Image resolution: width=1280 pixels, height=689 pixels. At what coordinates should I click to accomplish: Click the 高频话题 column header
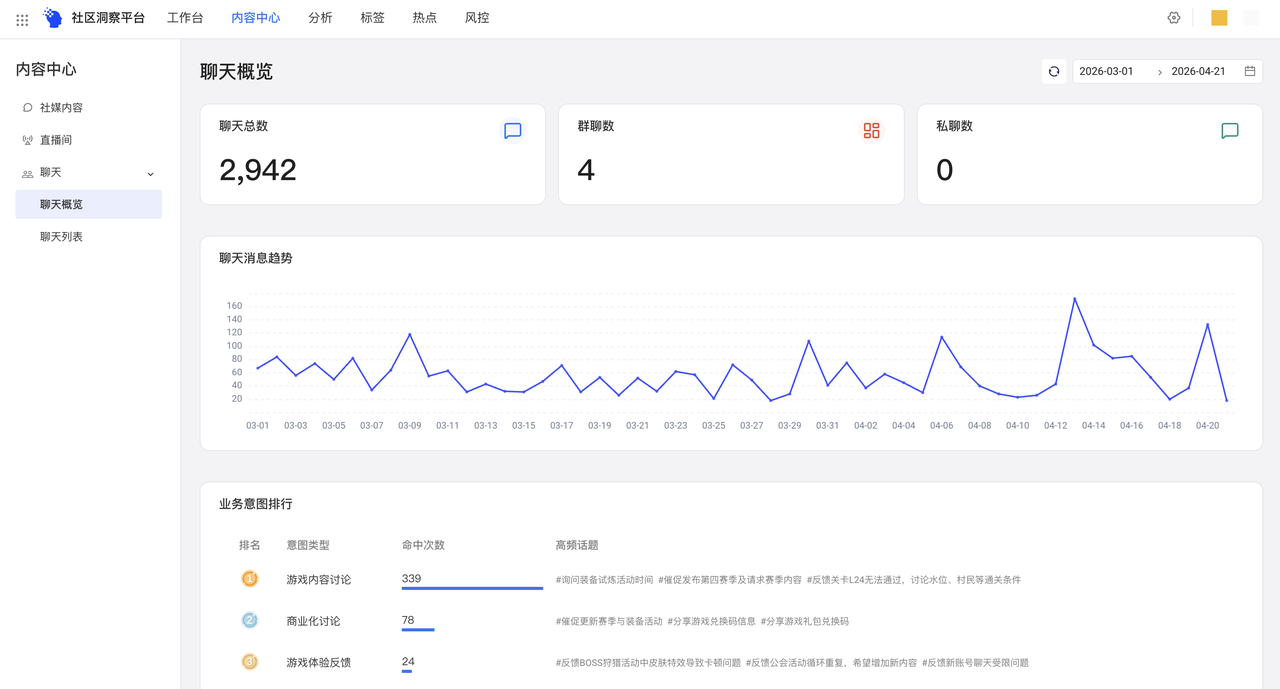click(x=577, y=545)
